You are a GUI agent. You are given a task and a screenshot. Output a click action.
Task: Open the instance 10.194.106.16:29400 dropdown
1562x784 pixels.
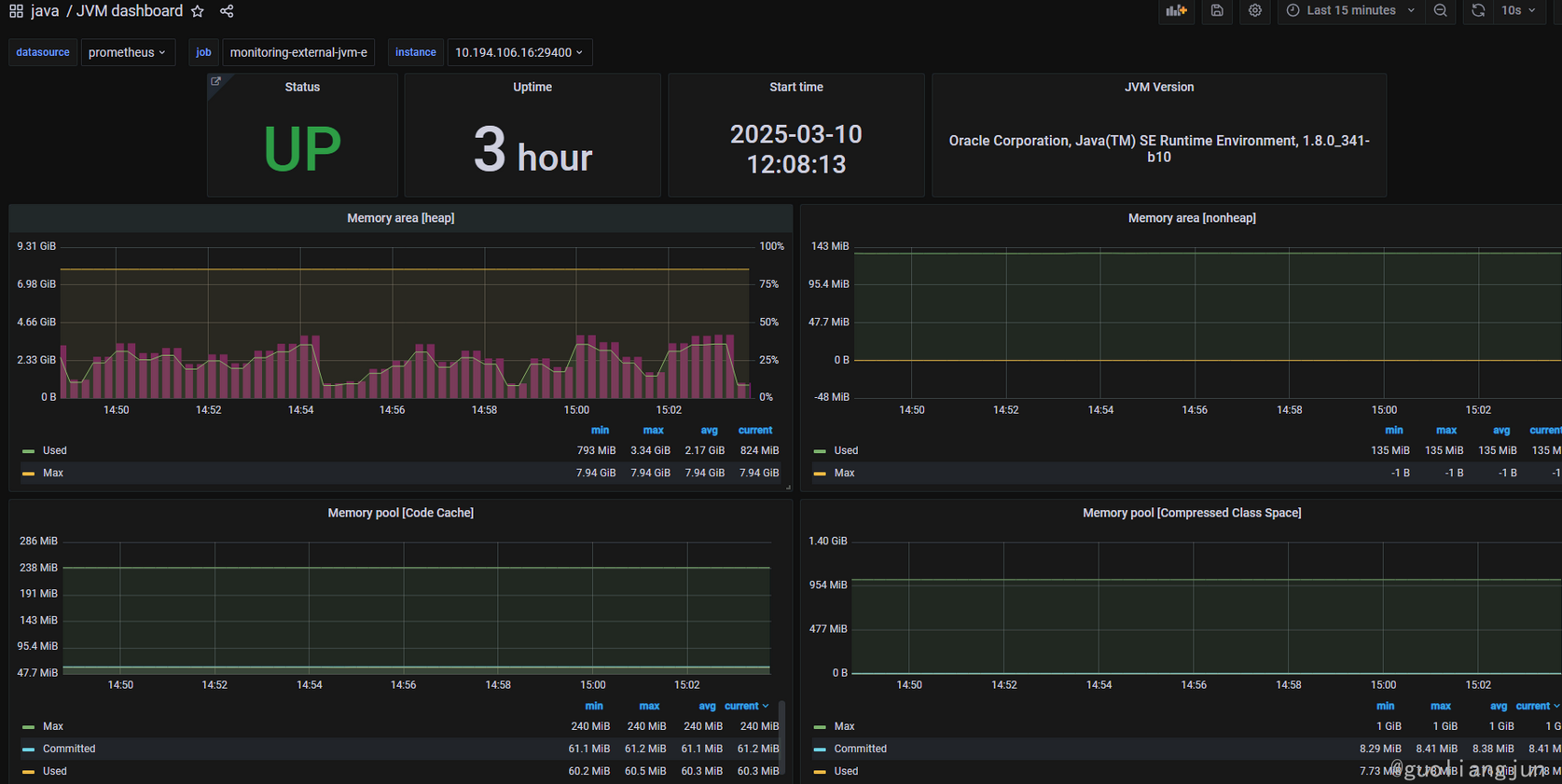pyautogui.click(x=518, y=52)
